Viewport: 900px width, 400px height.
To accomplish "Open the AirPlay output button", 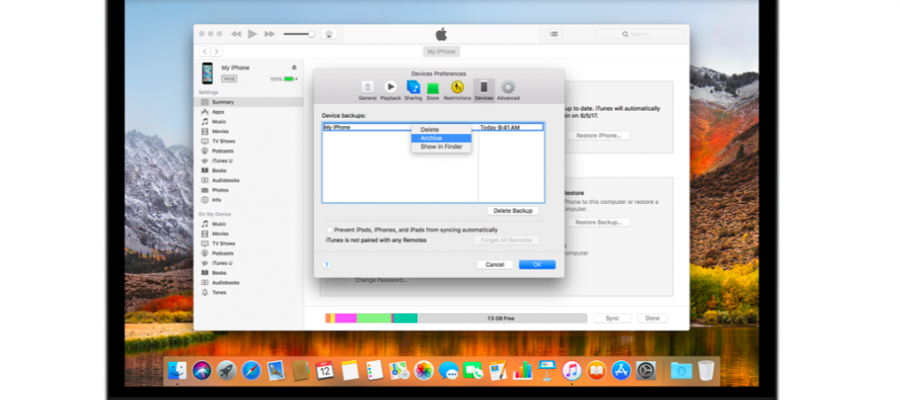I will pyautogui.click(x=329, y=34).
